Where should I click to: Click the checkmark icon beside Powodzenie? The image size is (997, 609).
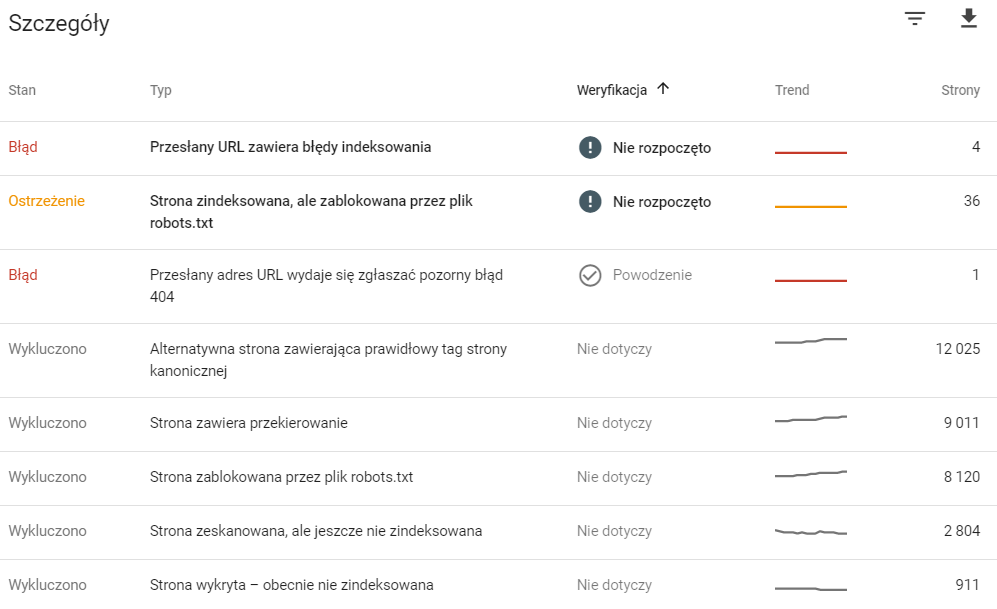[590, 276]
